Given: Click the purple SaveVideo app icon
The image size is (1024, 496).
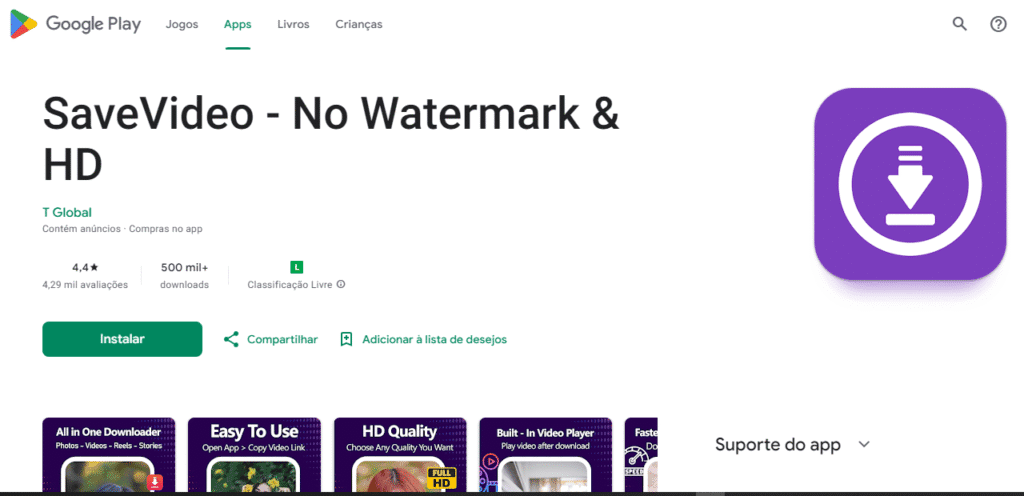Looking at the screenshot, I should pyautogui.click(x=910, y=184).
